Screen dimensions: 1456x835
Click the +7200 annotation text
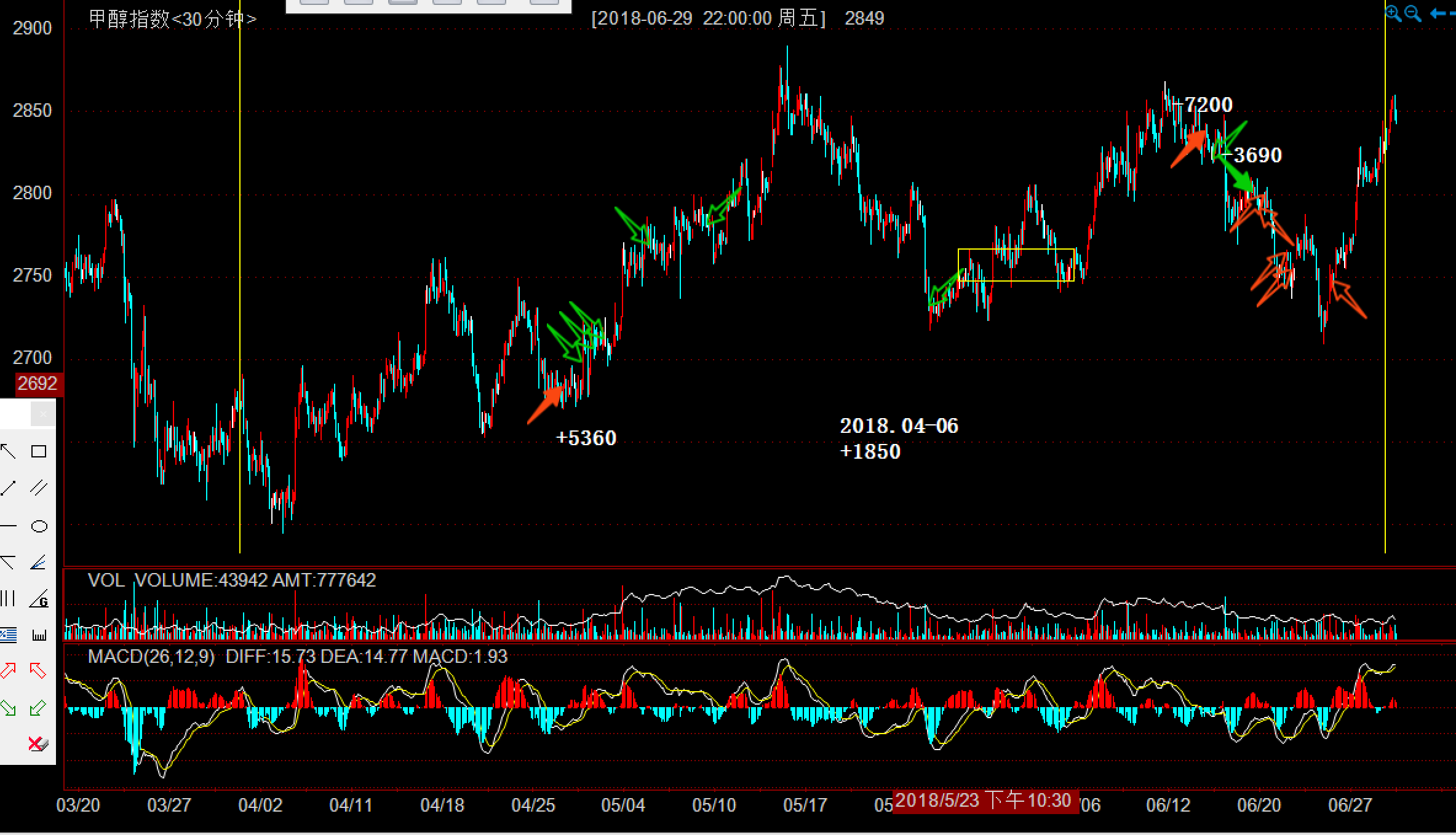pyautogui.click(x=1203, y=105)
